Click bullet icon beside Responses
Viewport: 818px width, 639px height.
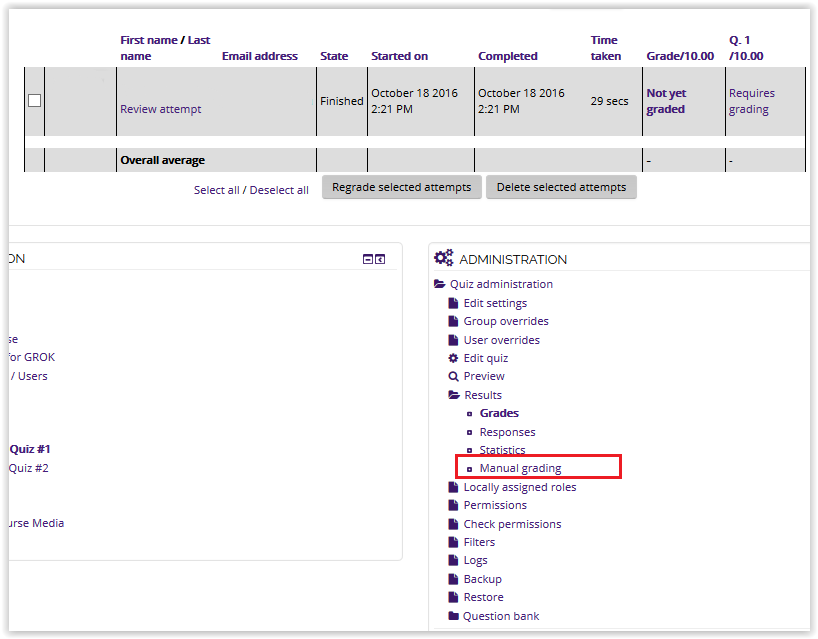470,432
